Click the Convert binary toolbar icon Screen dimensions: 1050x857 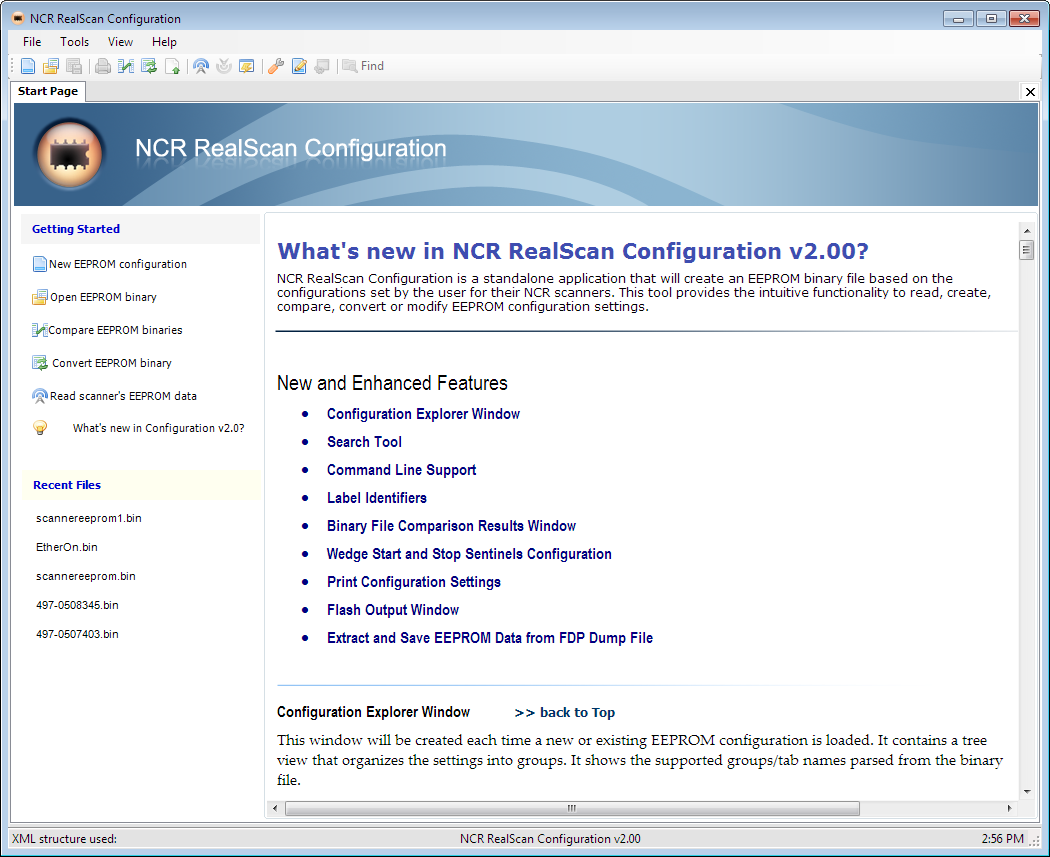(x=149, y=66)
